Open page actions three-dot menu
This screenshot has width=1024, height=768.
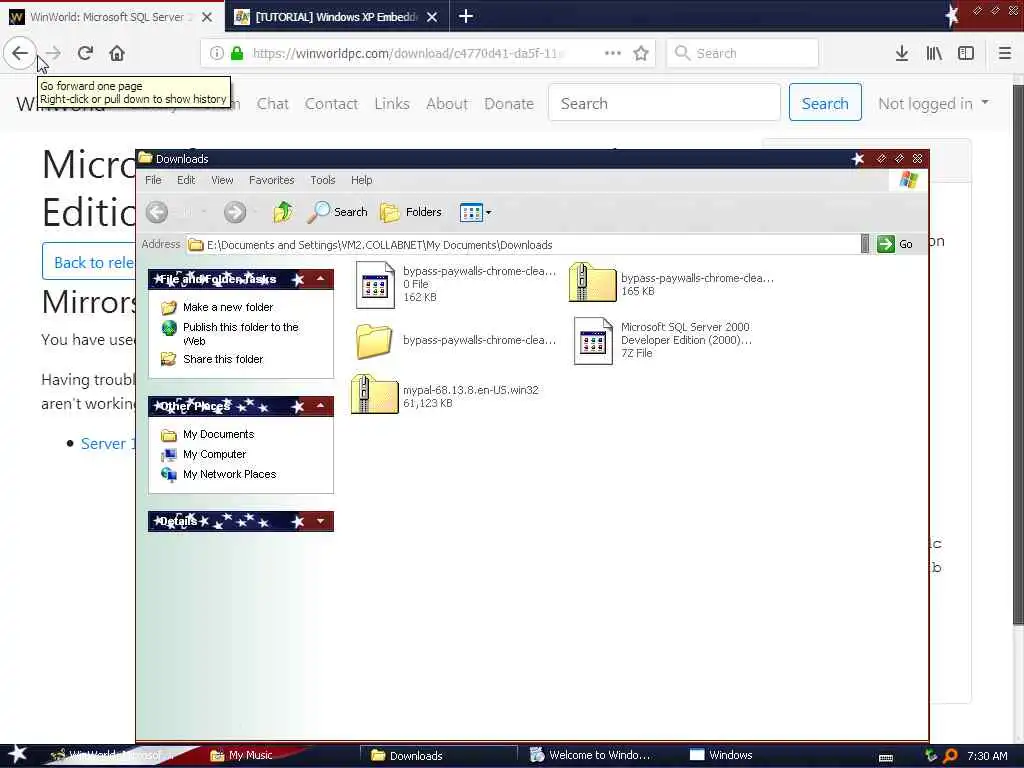pyautogui.click(x=613, y=53)
